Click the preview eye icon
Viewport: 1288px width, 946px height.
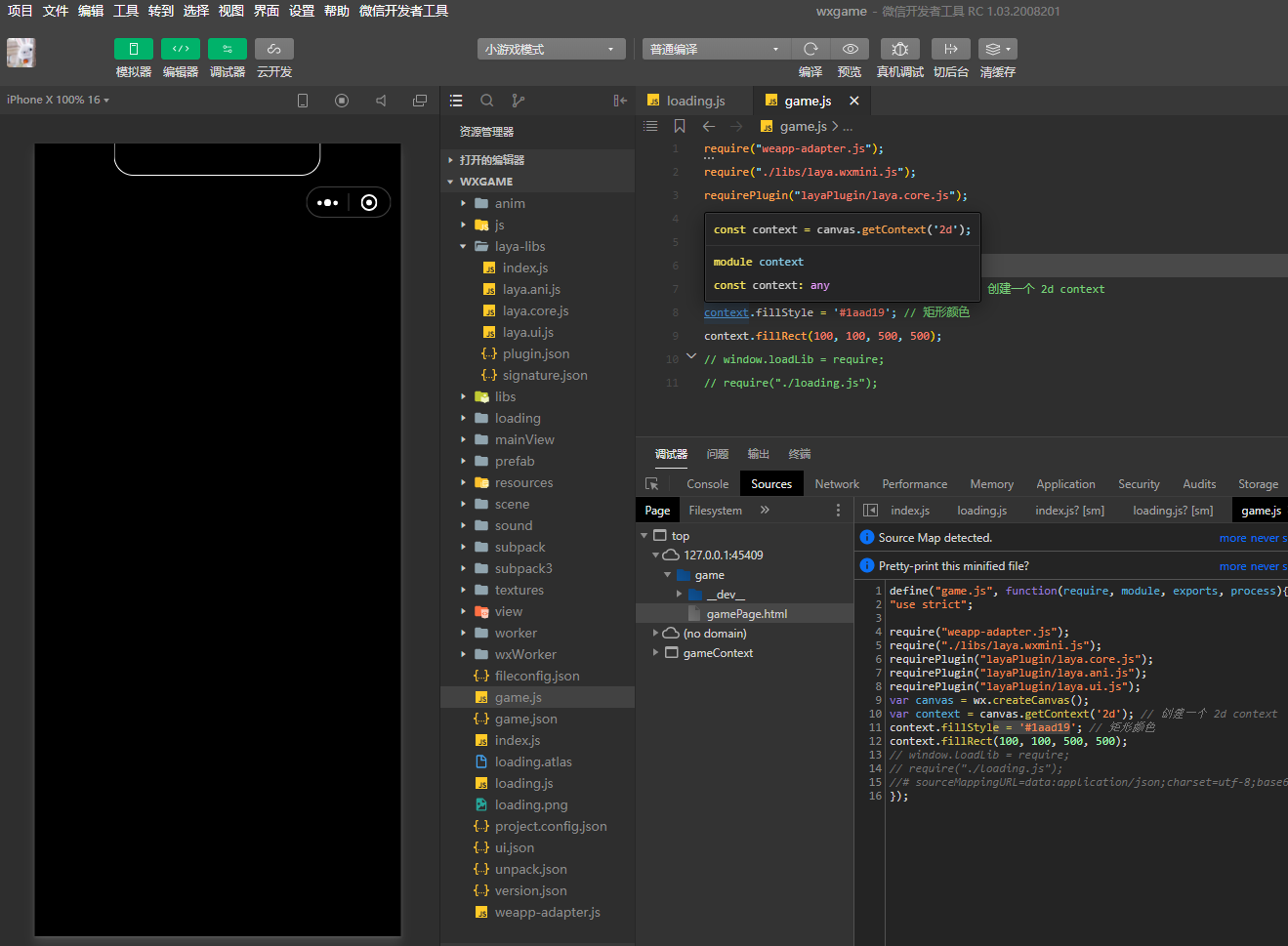point(850,49)
